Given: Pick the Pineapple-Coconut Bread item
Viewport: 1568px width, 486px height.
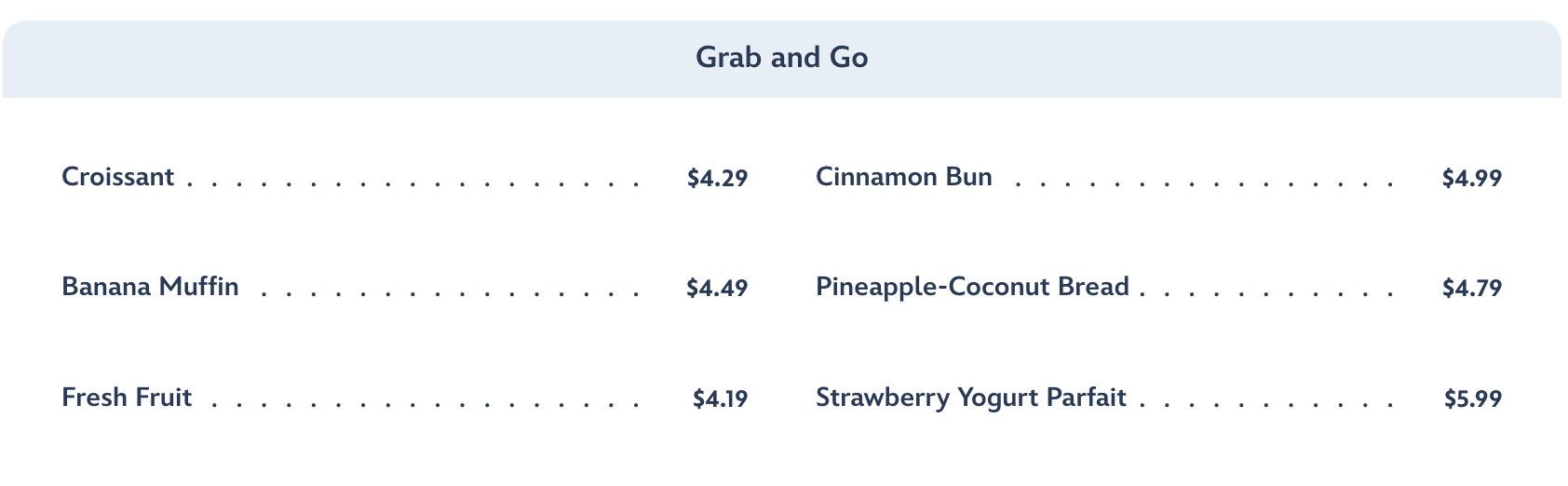Looking at the screenshot, I should 972,287.
